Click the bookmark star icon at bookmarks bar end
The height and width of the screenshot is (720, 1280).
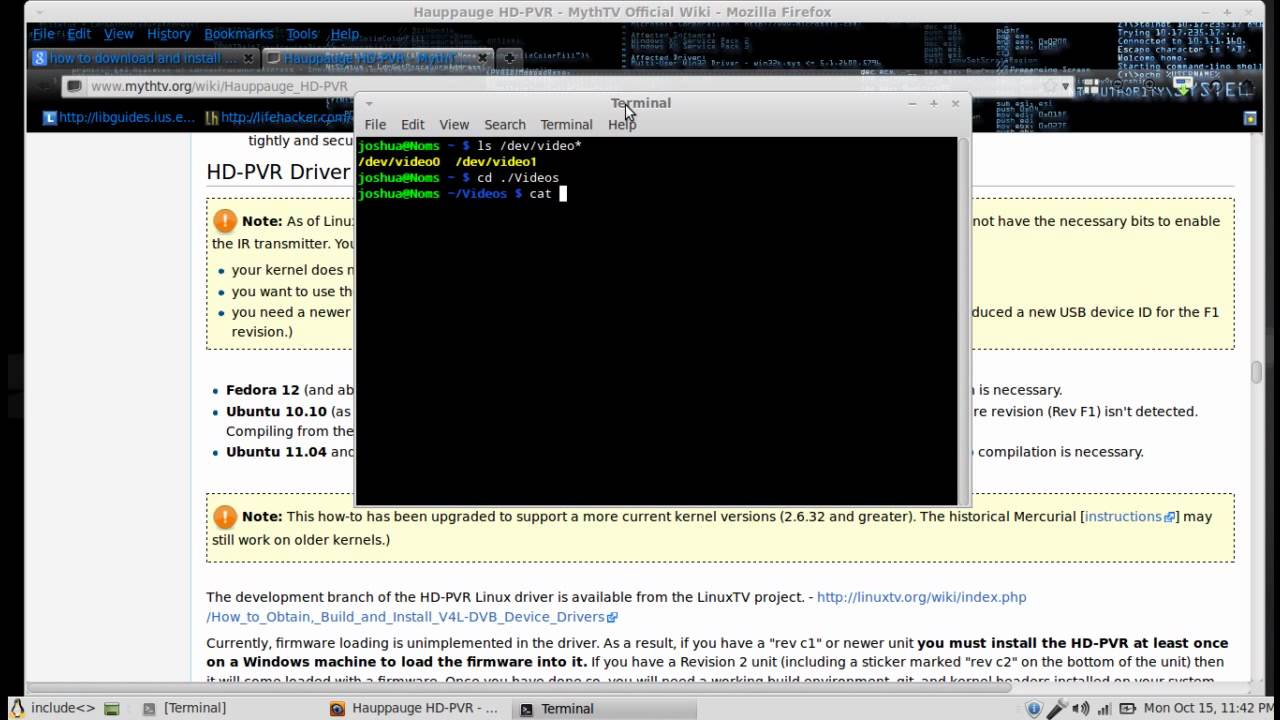(1249, 118)
